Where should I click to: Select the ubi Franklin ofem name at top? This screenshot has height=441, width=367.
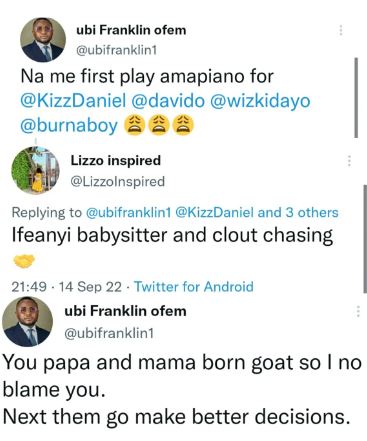click(131, 30)
